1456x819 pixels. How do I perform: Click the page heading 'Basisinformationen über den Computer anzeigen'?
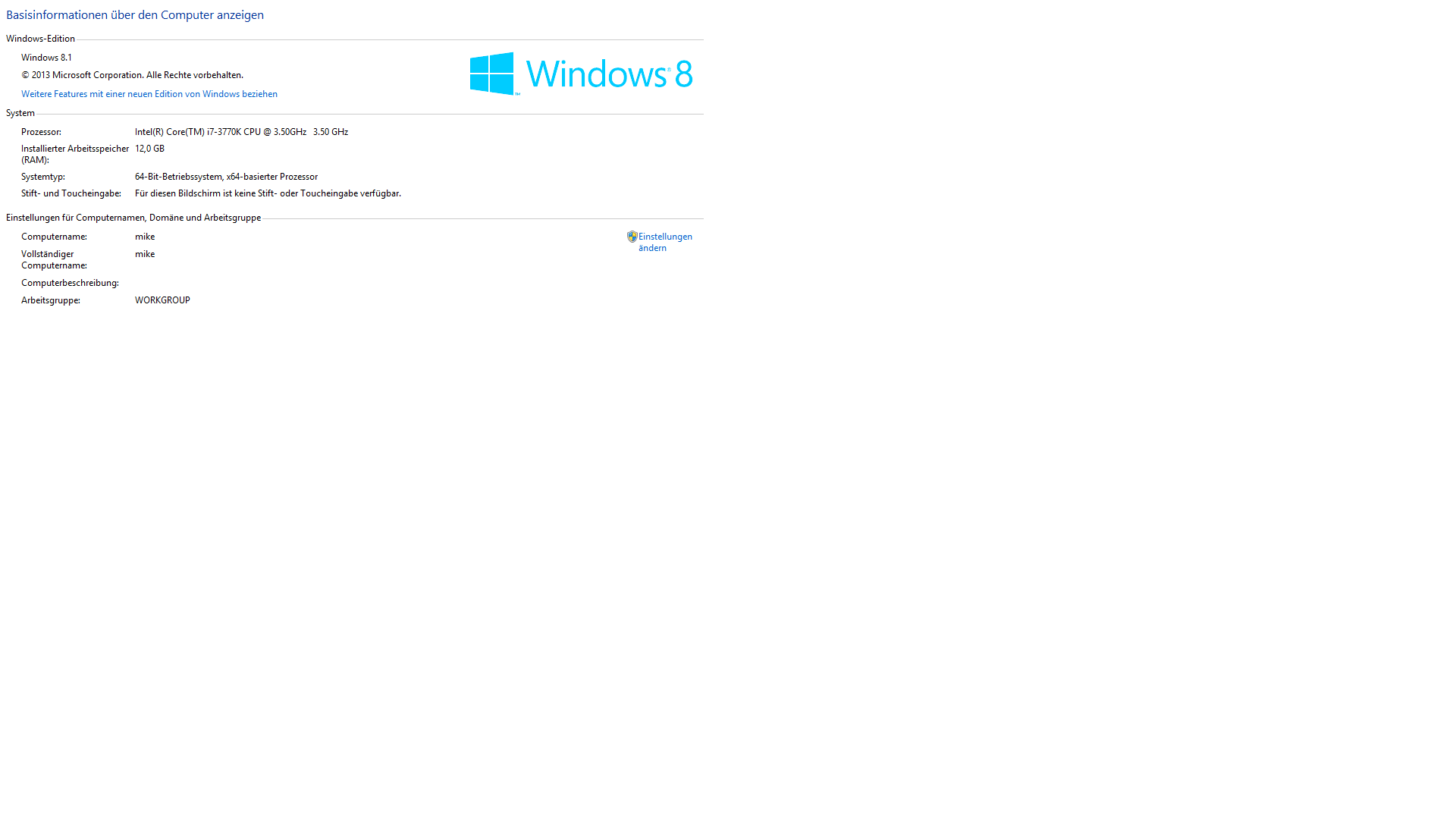(135, 15)
